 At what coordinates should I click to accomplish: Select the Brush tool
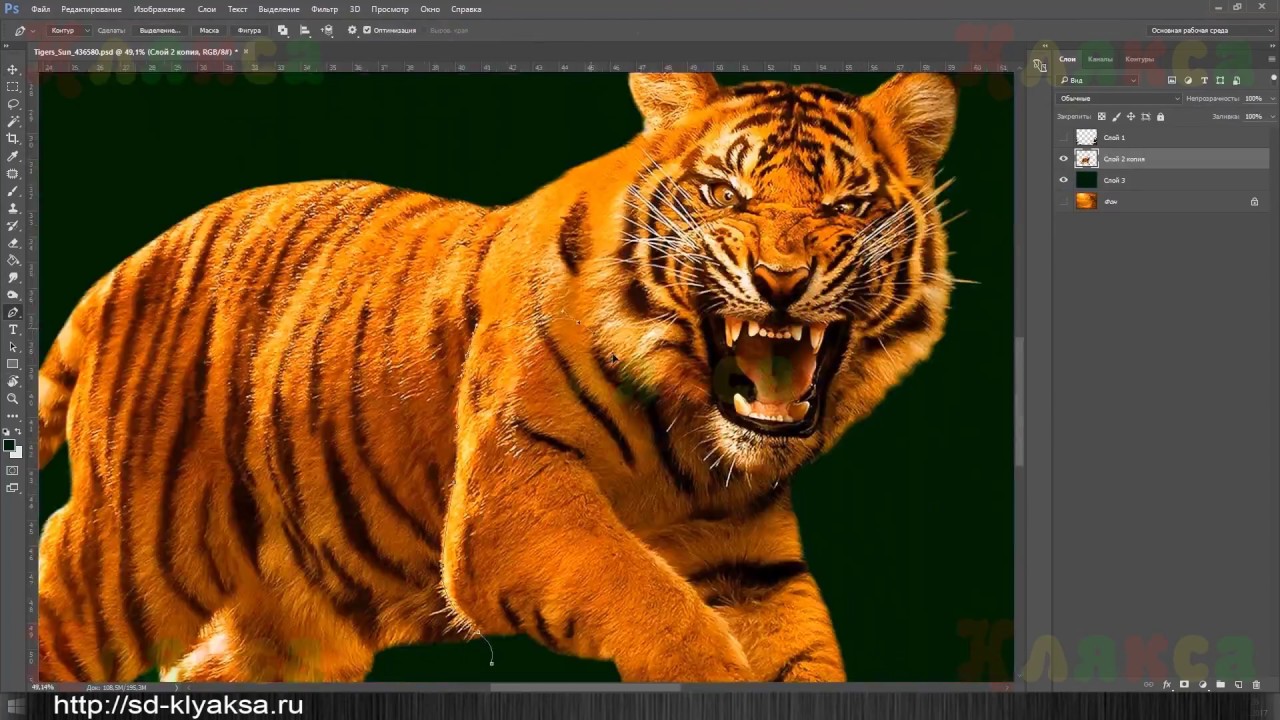tap(13, 191)
